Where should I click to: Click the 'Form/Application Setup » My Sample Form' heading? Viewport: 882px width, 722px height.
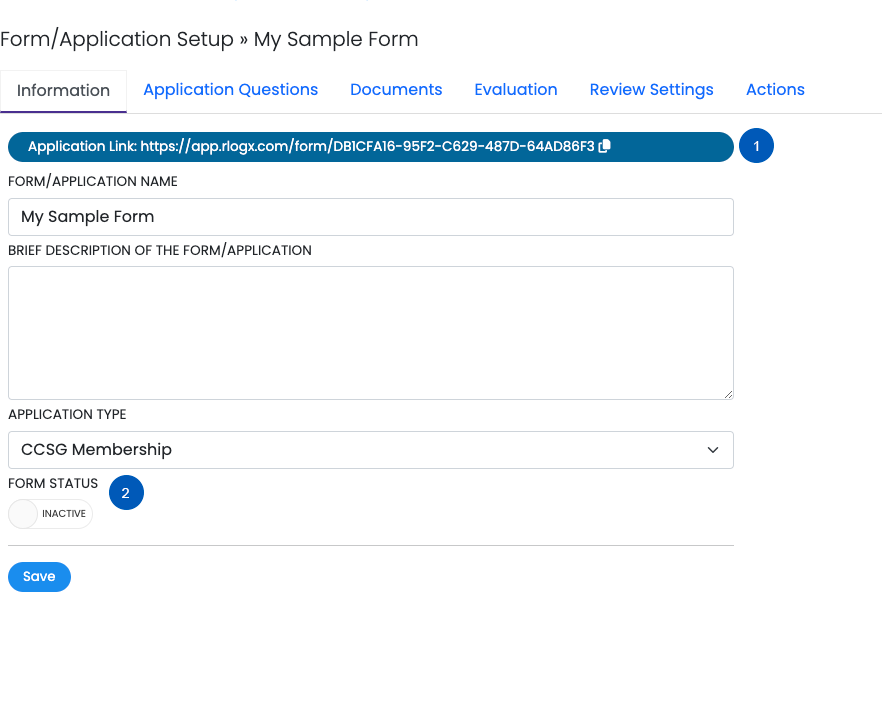209,39
